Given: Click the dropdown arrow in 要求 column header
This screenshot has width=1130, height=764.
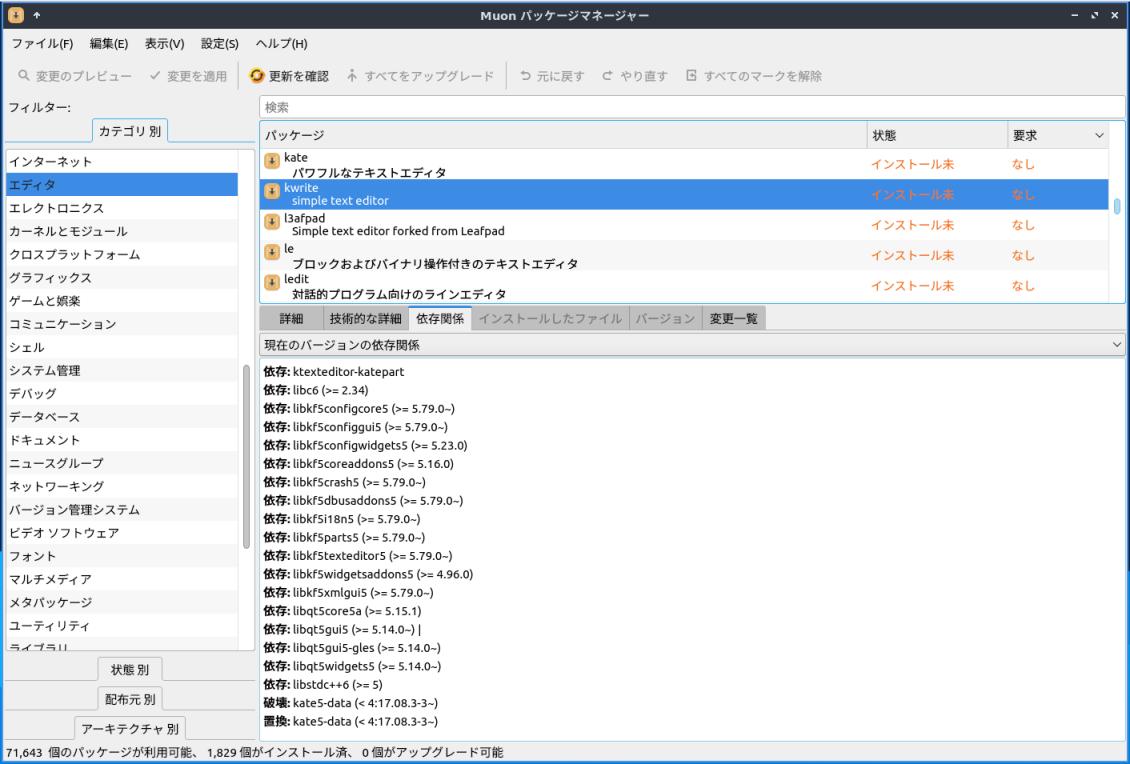Looking at the screenshot, I should point(1099,136).
